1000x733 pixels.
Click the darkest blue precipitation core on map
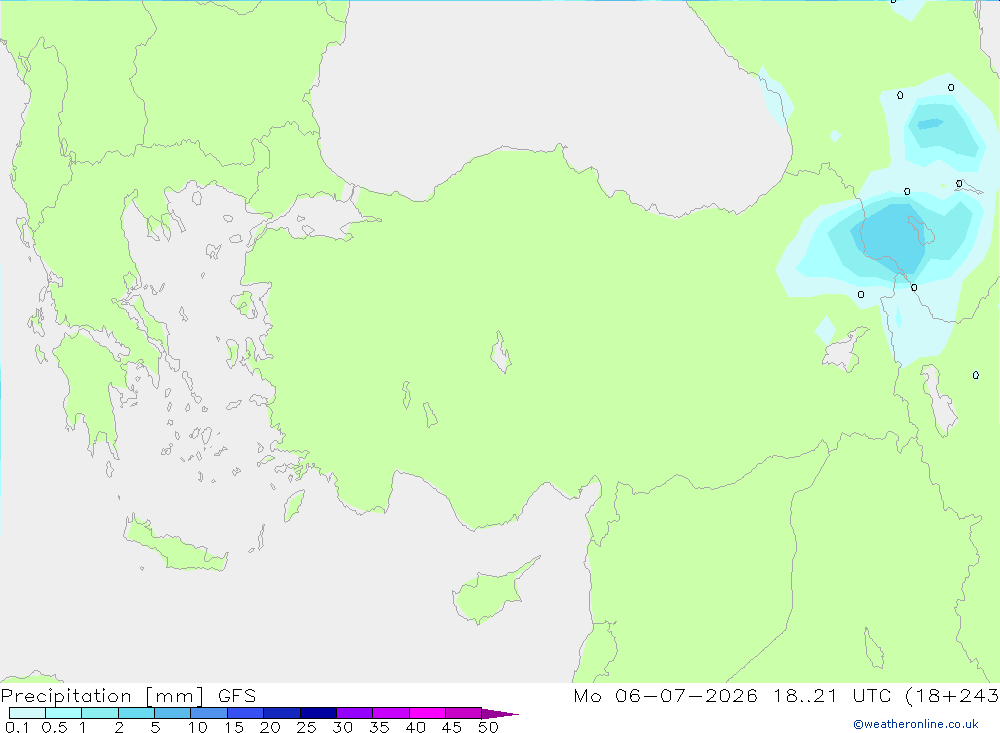coord(893,237)
